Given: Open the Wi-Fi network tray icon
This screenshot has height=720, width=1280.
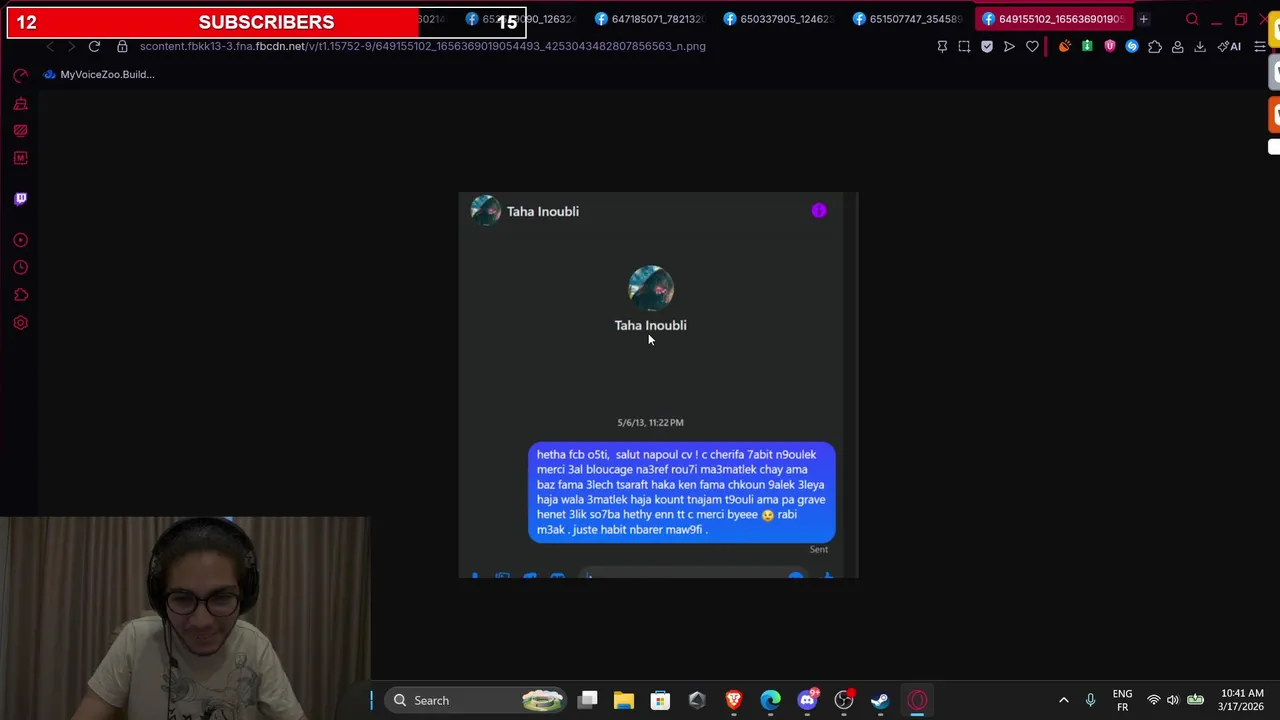Looking at the screenshot, I should (1153, 700).
